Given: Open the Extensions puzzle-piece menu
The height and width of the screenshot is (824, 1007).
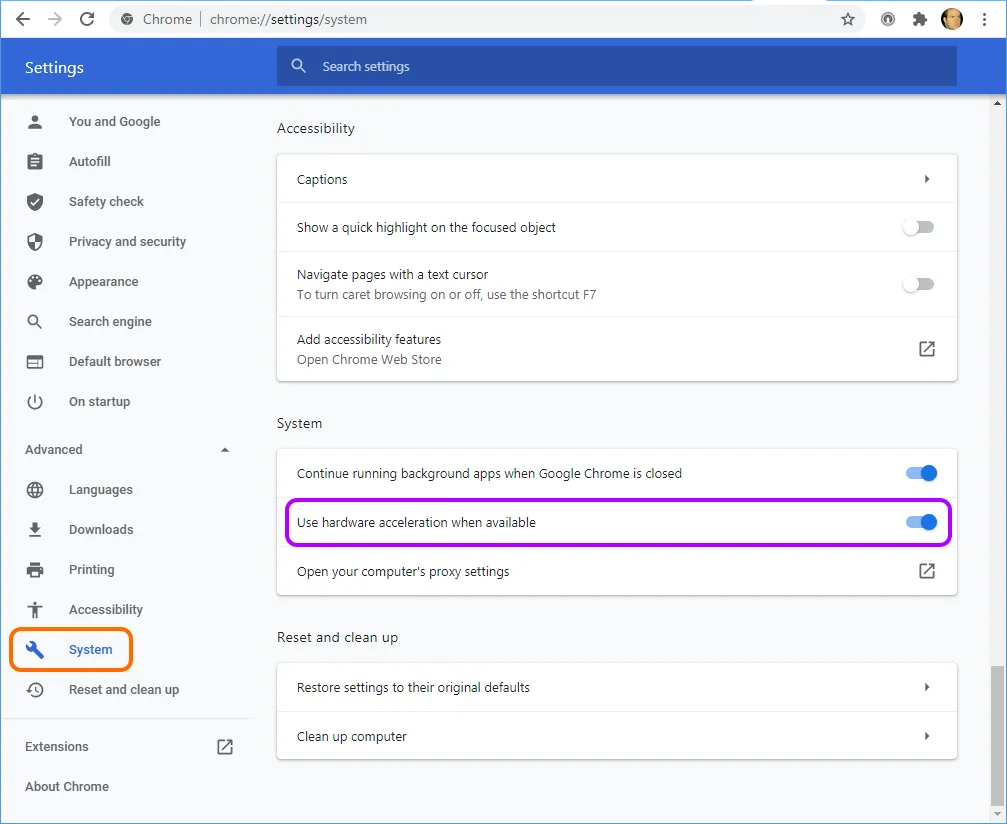Looking at the screenshot, I should point(920,19).
